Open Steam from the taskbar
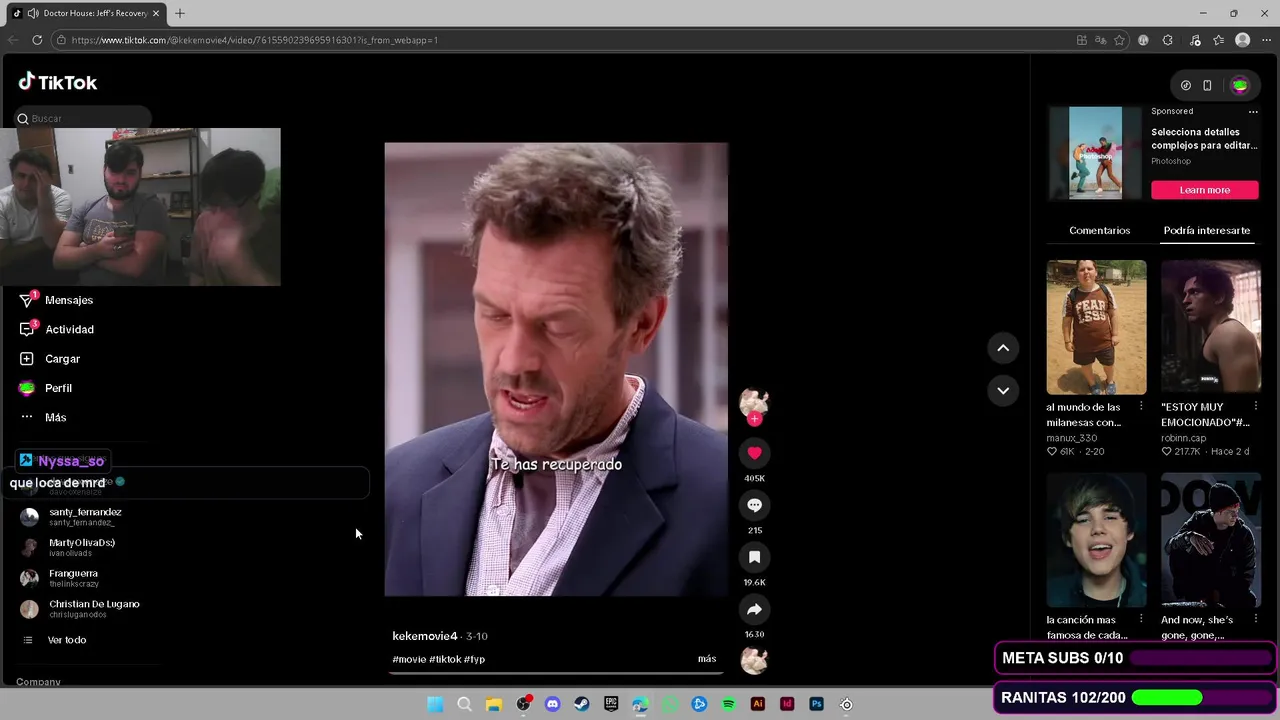Image resolution: width=1280 pixels, height=720 pixels. tap(582, 704)
